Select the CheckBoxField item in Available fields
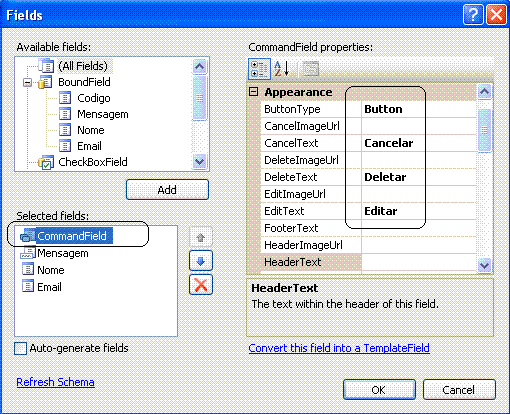Image resolution: width=510 pixels, height=414 pixels. (x=83, y=162)
